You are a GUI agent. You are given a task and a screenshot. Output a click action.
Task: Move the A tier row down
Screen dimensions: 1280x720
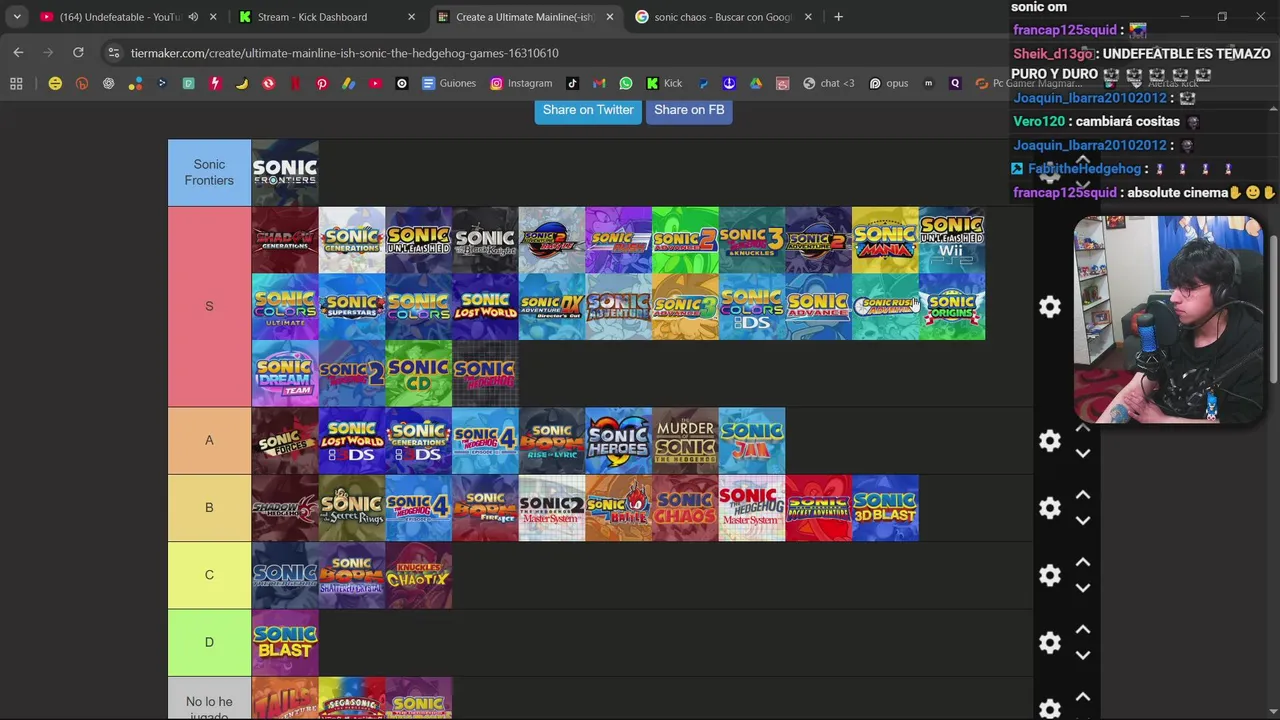(1083, 453)
